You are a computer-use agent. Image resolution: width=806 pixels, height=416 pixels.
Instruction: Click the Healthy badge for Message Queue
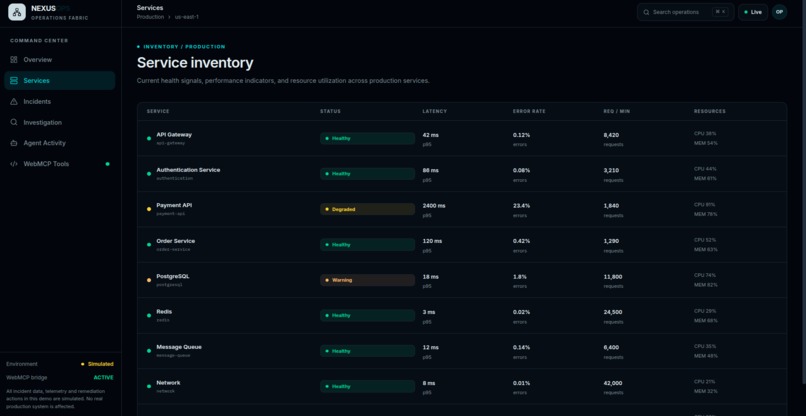[368, 351]
